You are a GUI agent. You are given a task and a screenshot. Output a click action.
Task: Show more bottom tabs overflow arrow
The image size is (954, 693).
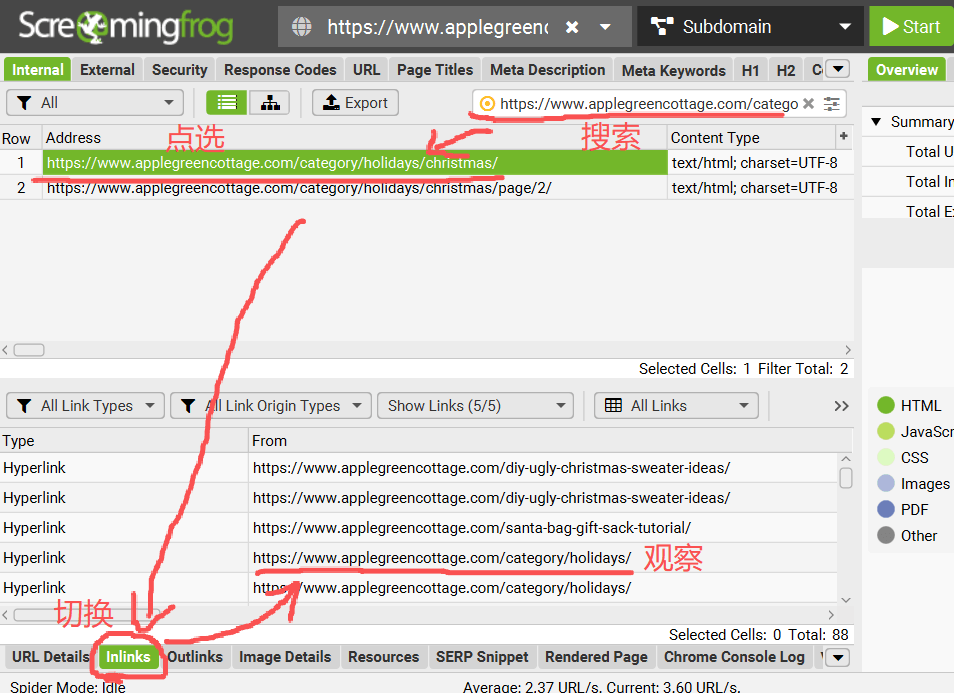[838, 658]
